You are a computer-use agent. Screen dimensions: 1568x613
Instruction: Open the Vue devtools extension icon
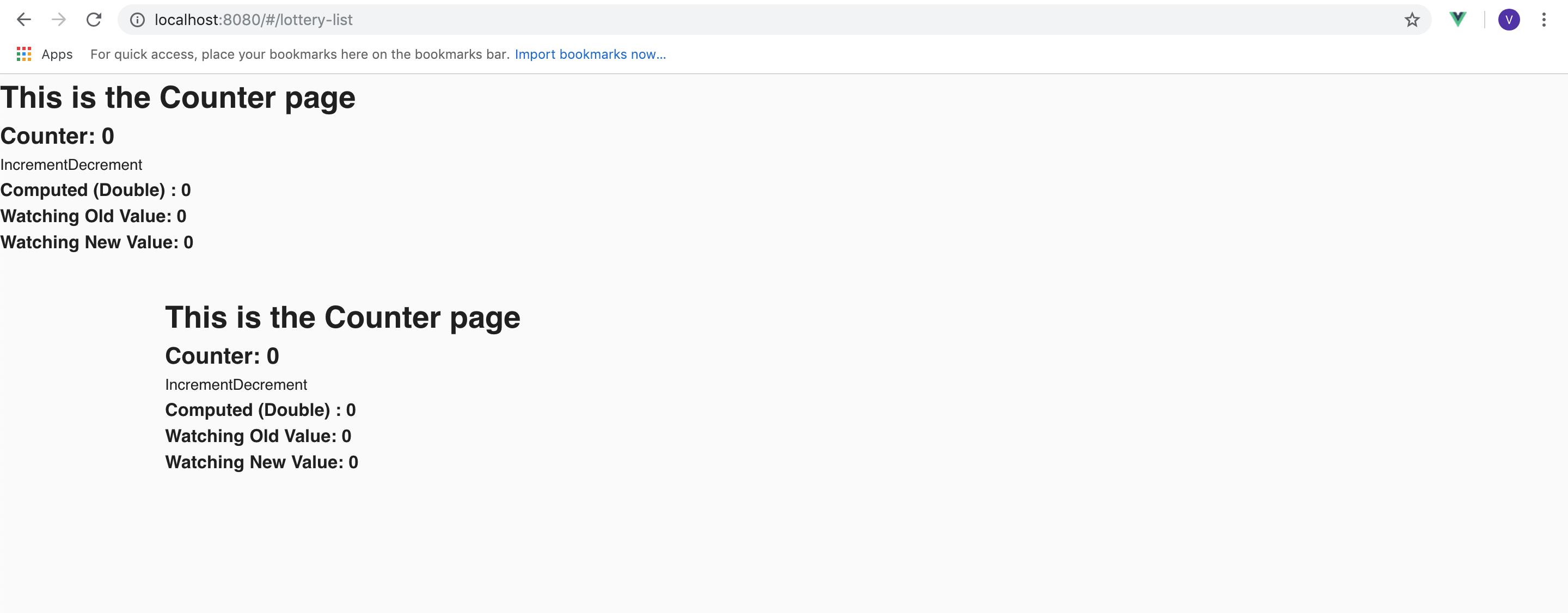coord(1458,20)
